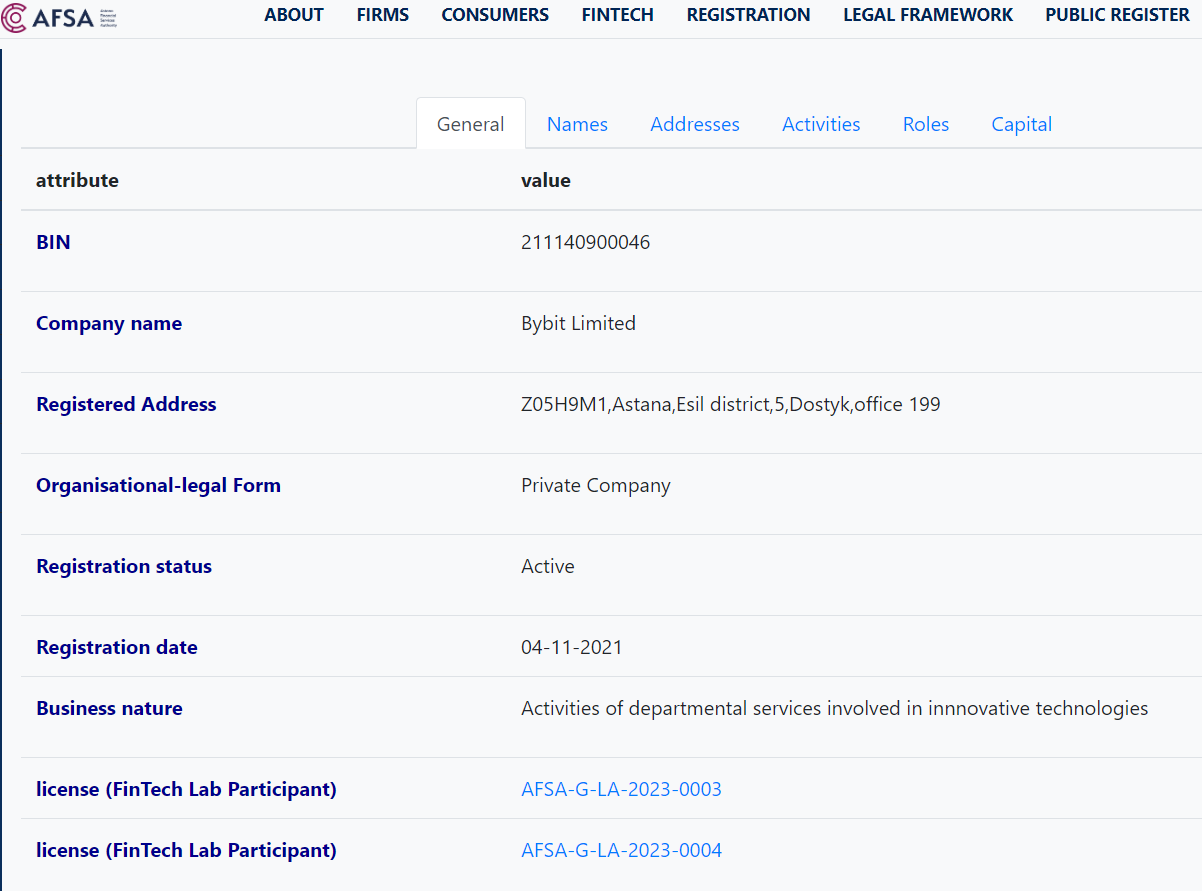The width and height of the screenshot is (1202, 891).
Task: Open license AFSA-G-LA-2023-0004 link
Action: [621, 850]
